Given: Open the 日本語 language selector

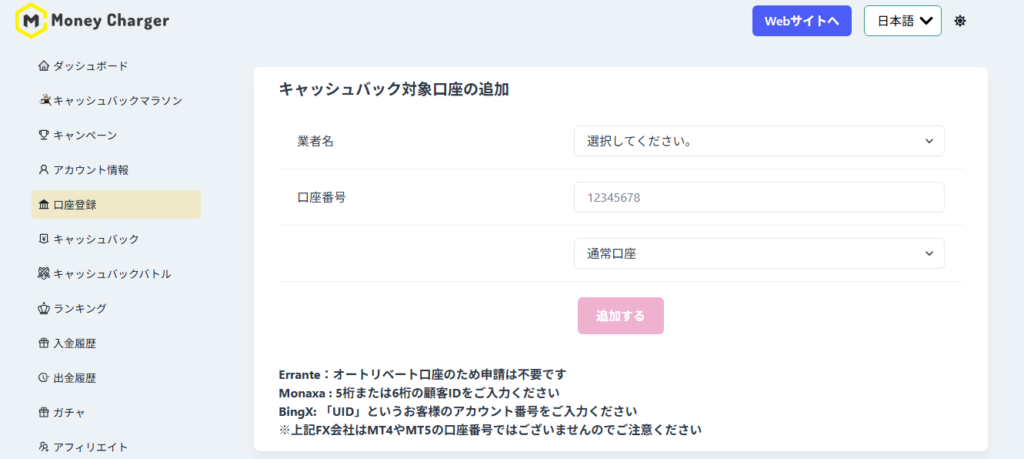Looking at the screenshot, I should coord(902,21).
